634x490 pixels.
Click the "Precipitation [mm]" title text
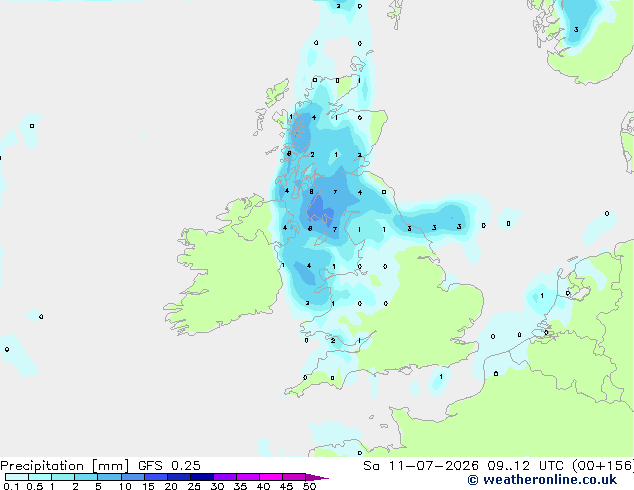(x=65, y=466)
